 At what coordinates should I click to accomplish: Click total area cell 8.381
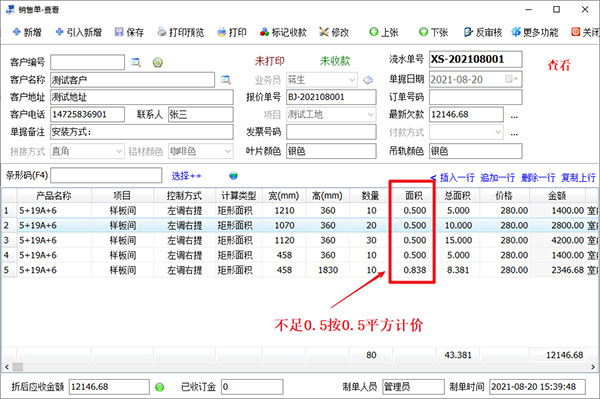click(x=458, y=270)
